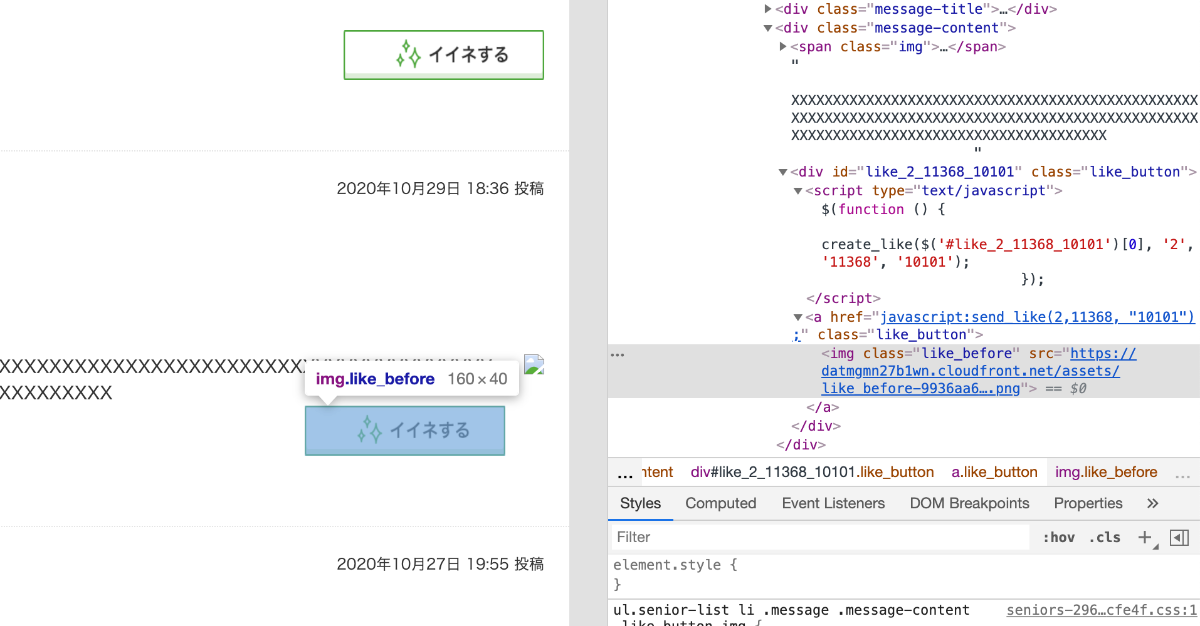Open the javascript:send_like href link
The image size is (1200, 626).
click(1037, 317)
